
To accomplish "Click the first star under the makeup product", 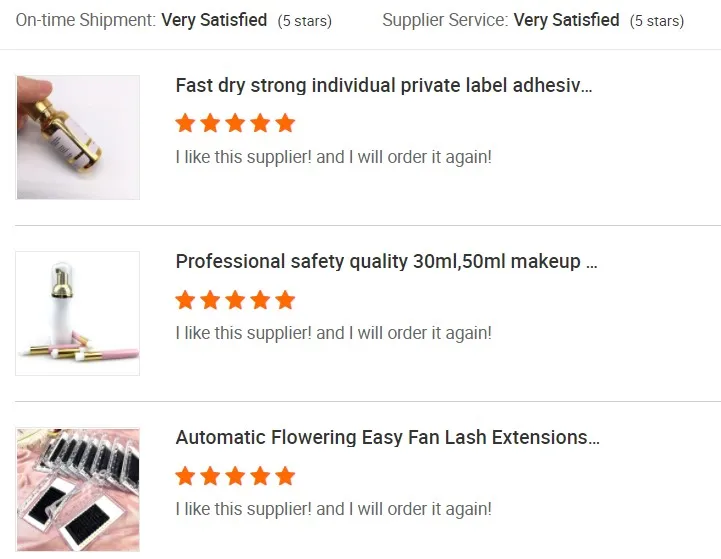I will point(185,300).
